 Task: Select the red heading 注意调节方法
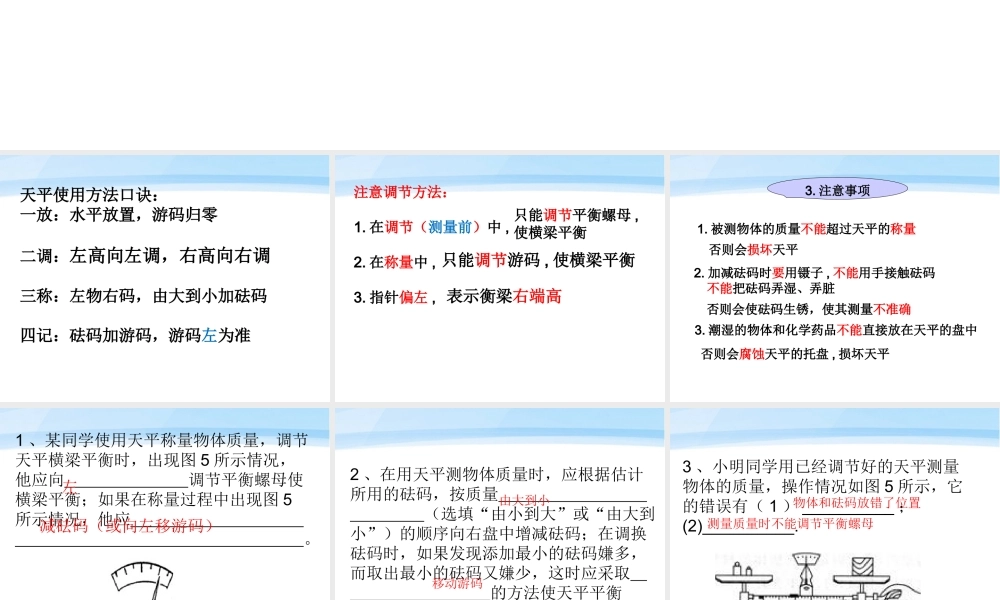click(x=401, y=192)
